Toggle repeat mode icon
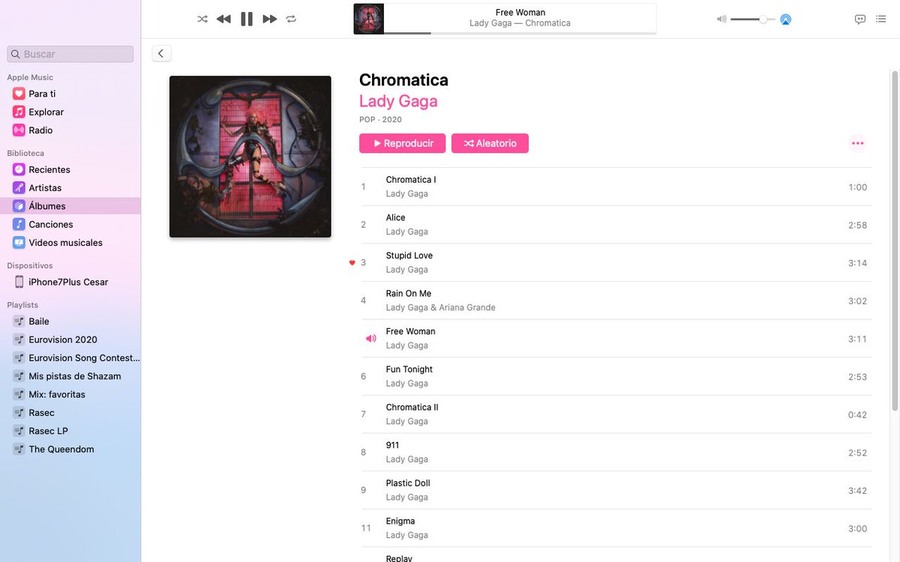 [292, 19]
